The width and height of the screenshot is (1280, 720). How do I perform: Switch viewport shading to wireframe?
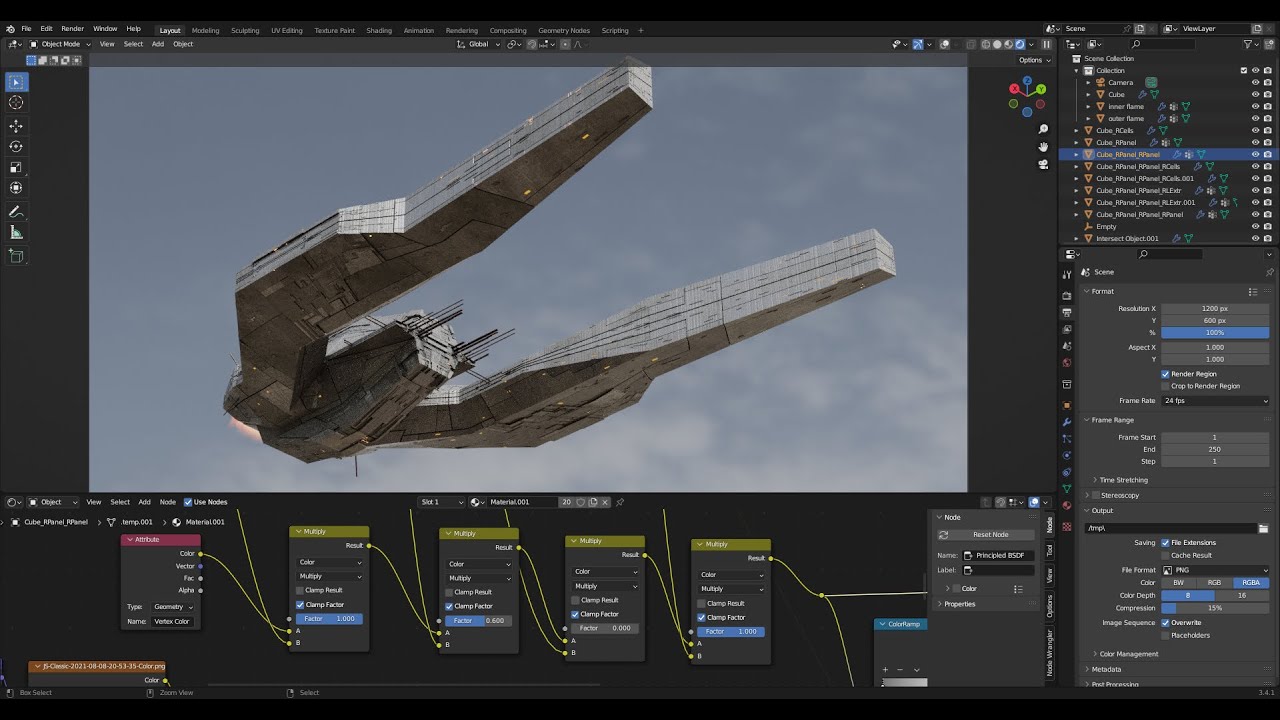(x=985, y=44)
